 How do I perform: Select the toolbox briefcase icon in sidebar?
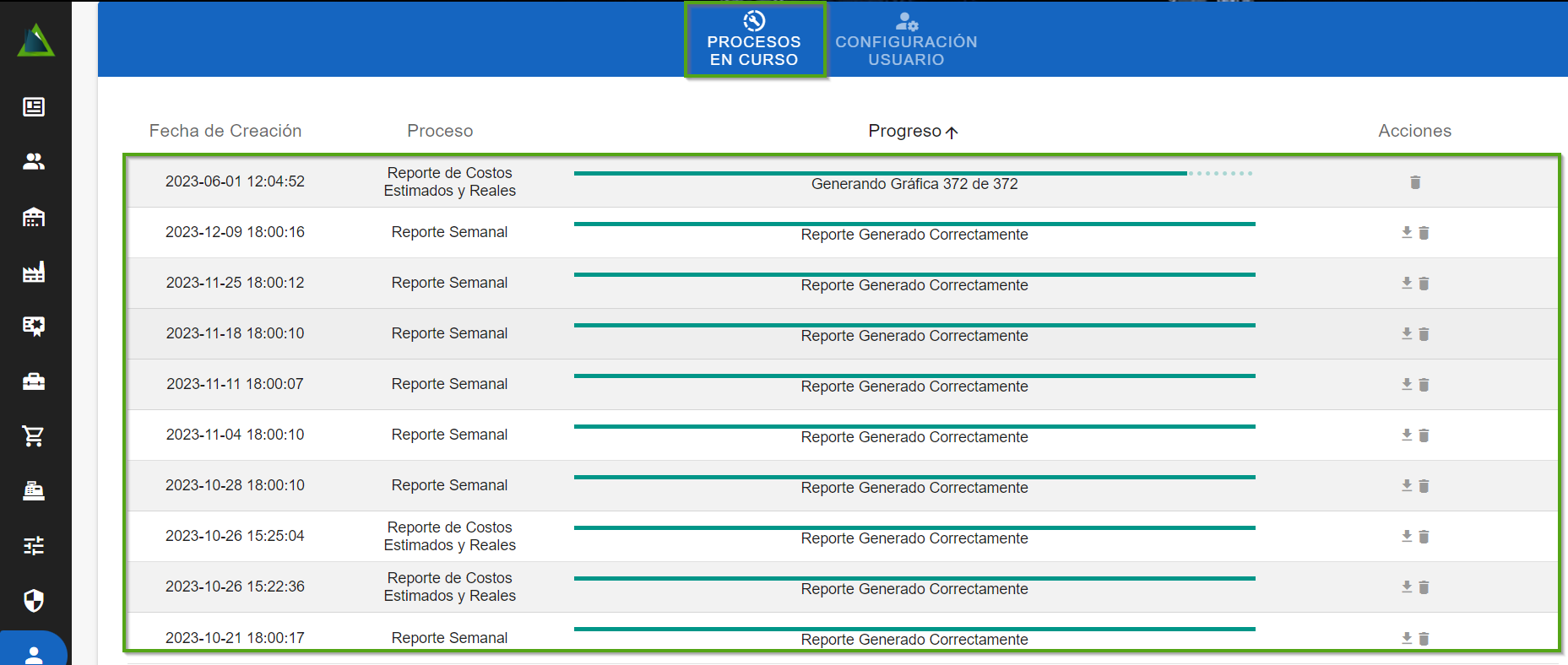click(34, 381)
